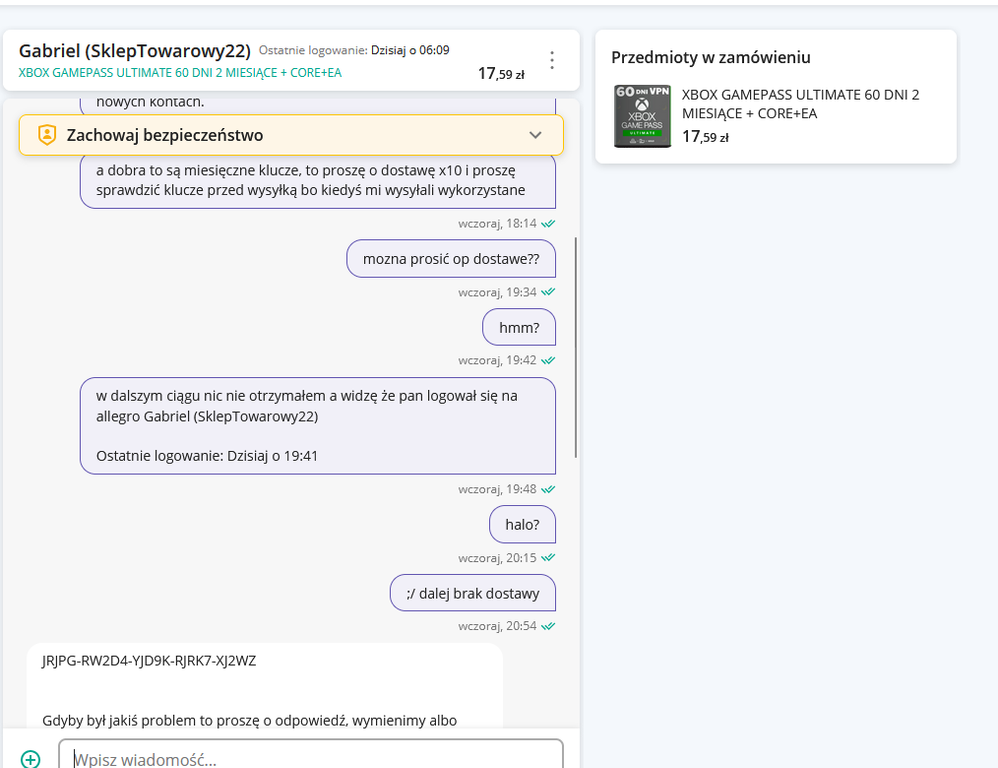998x768 pixels.
Task: Click read-receipt checkmarks next to wczoraj, 18:14
Action: (548, 223)
